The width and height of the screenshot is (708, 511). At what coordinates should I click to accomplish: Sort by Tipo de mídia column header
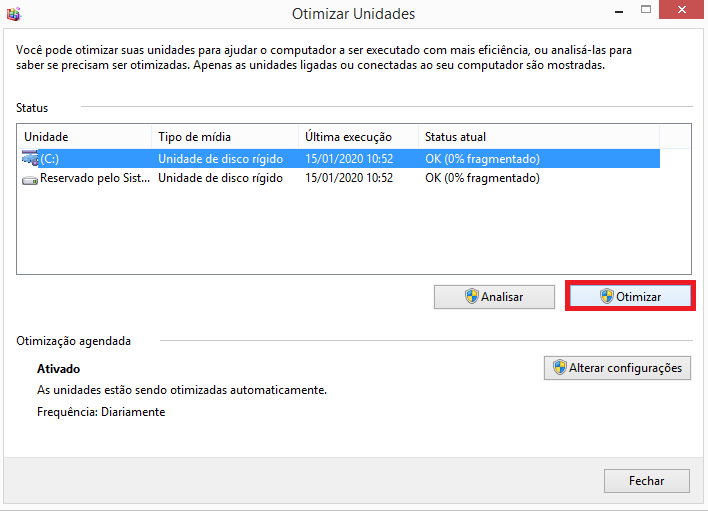coord(225,137)
